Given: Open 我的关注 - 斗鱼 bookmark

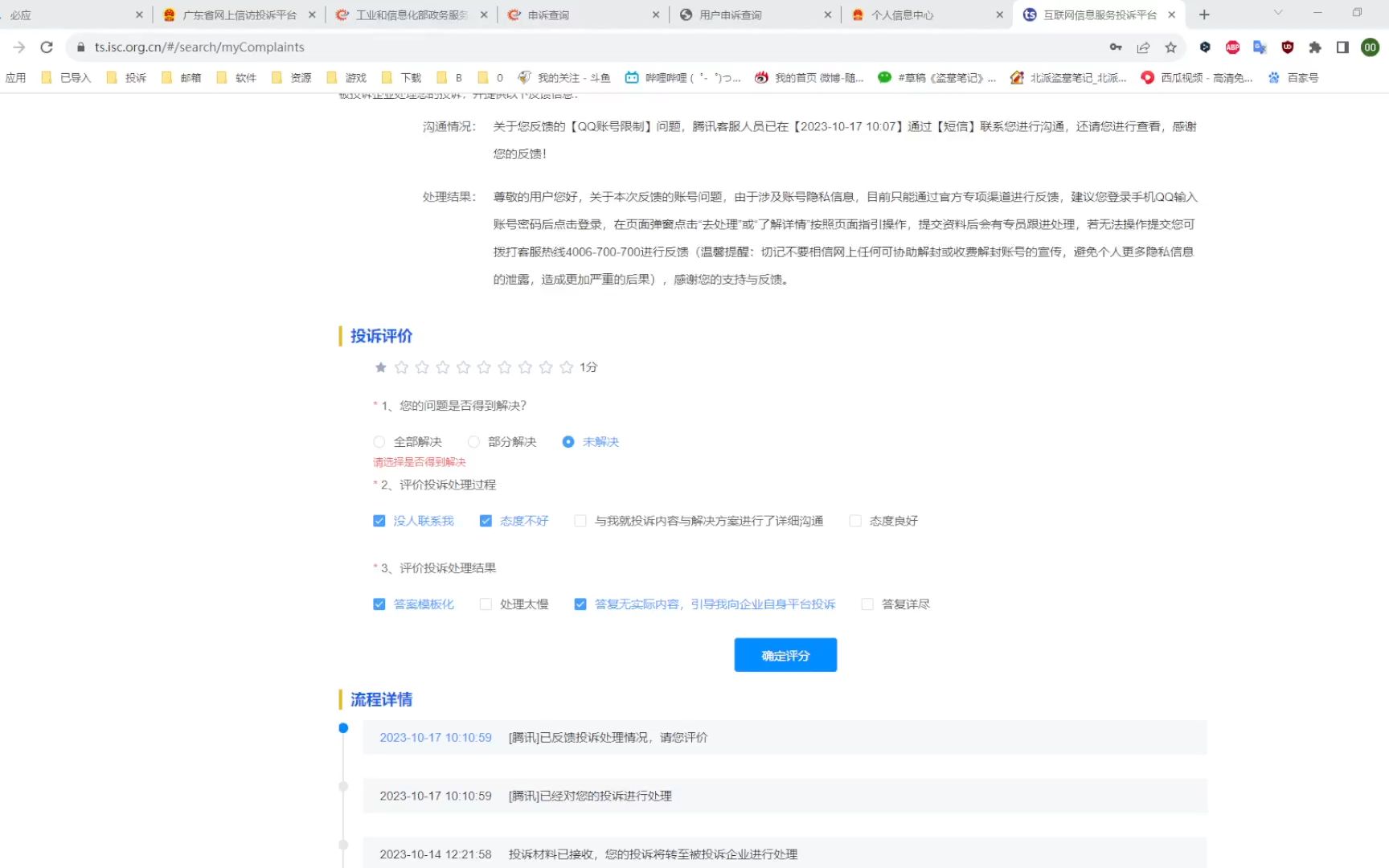Looking at the screenshot, I should (x=564, y=78).
